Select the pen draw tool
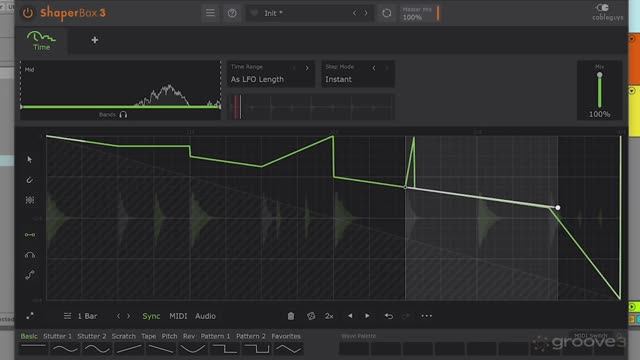This screenshot has height=360, width=640. point(29,180)
